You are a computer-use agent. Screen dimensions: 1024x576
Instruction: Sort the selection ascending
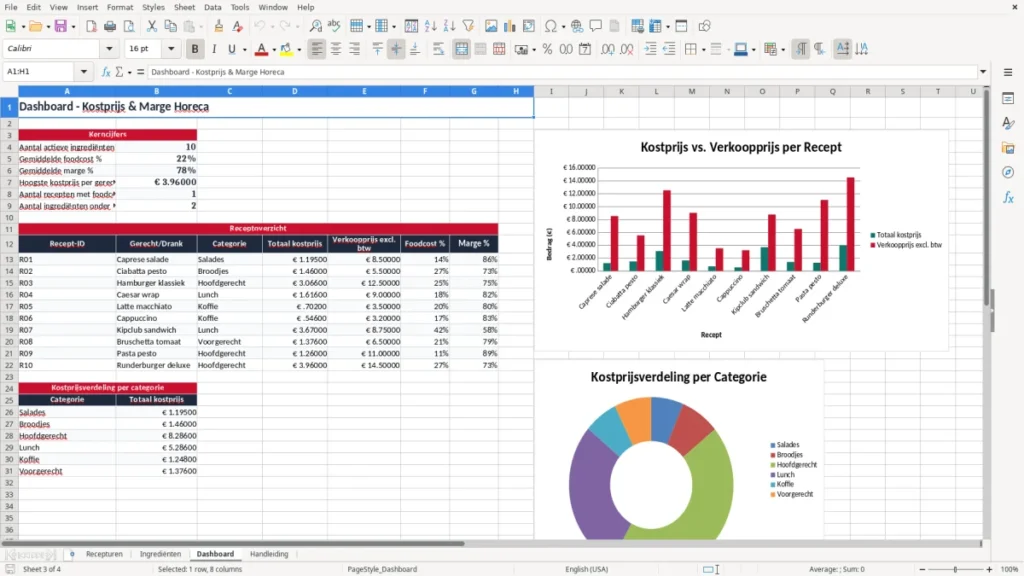430,26
